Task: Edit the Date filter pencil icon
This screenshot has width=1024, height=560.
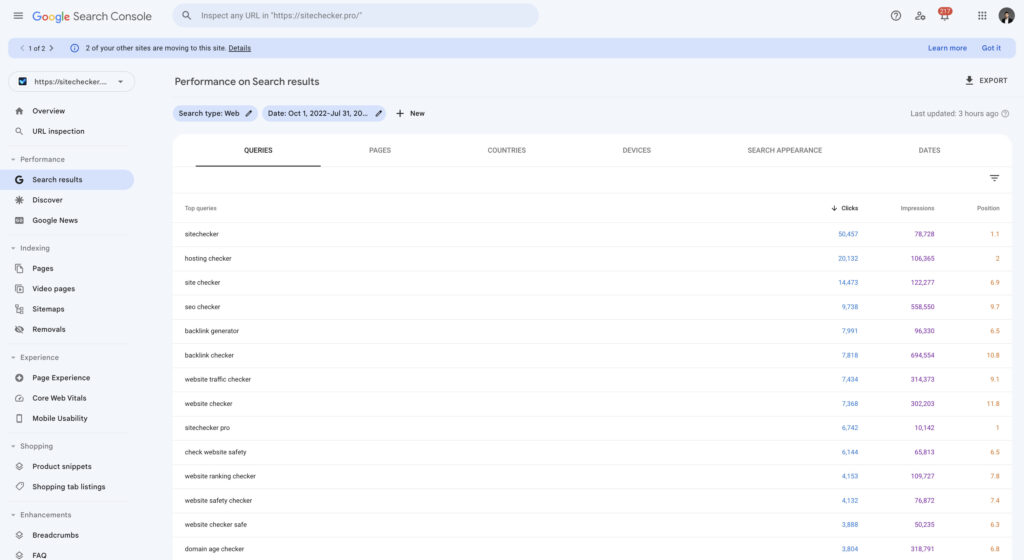Action: [x=378, y=114]
